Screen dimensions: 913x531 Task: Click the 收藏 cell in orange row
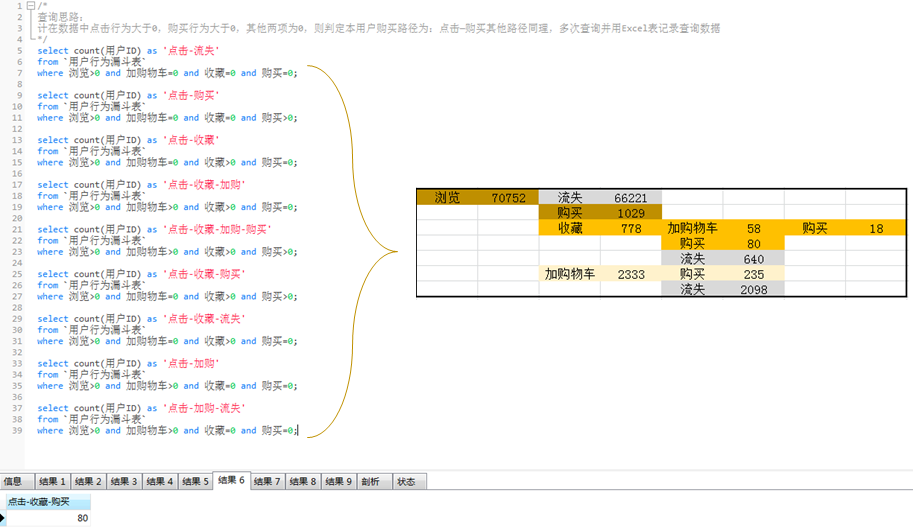pyautogui.click(x=570, y=229)
